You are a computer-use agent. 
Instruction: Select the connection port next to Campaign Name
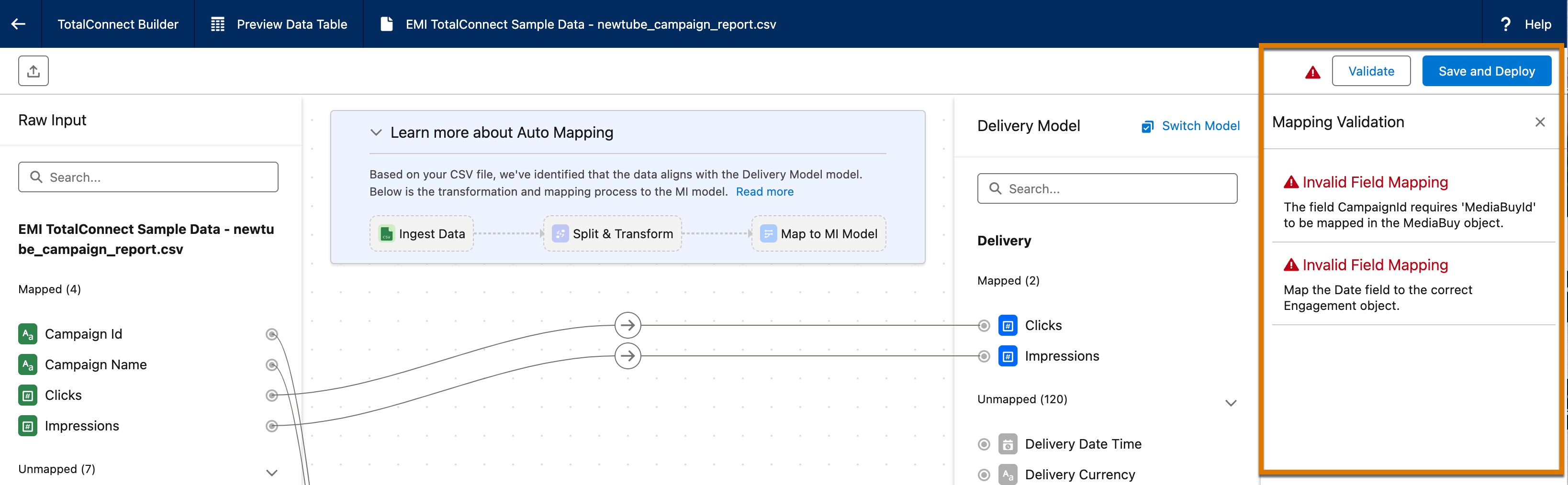[x=271, y=364]
